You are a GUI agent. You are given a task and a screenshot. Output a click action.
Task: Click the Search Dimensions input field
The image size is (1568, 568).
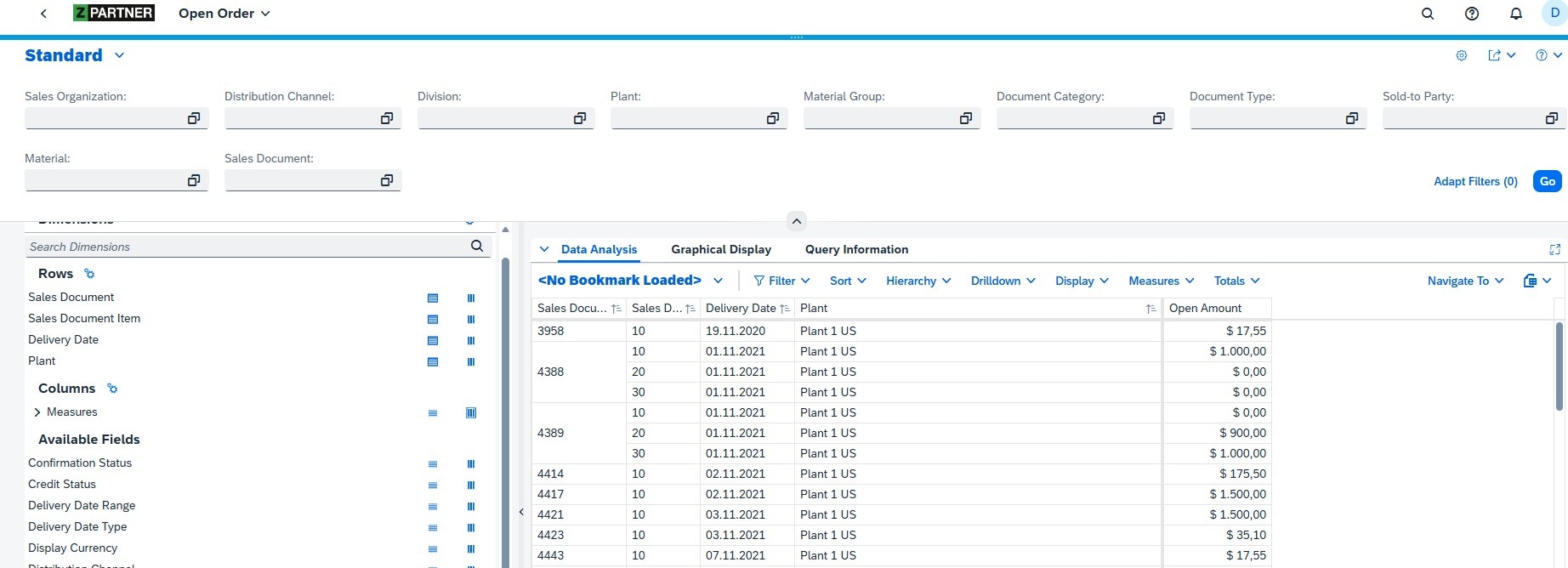247,247
